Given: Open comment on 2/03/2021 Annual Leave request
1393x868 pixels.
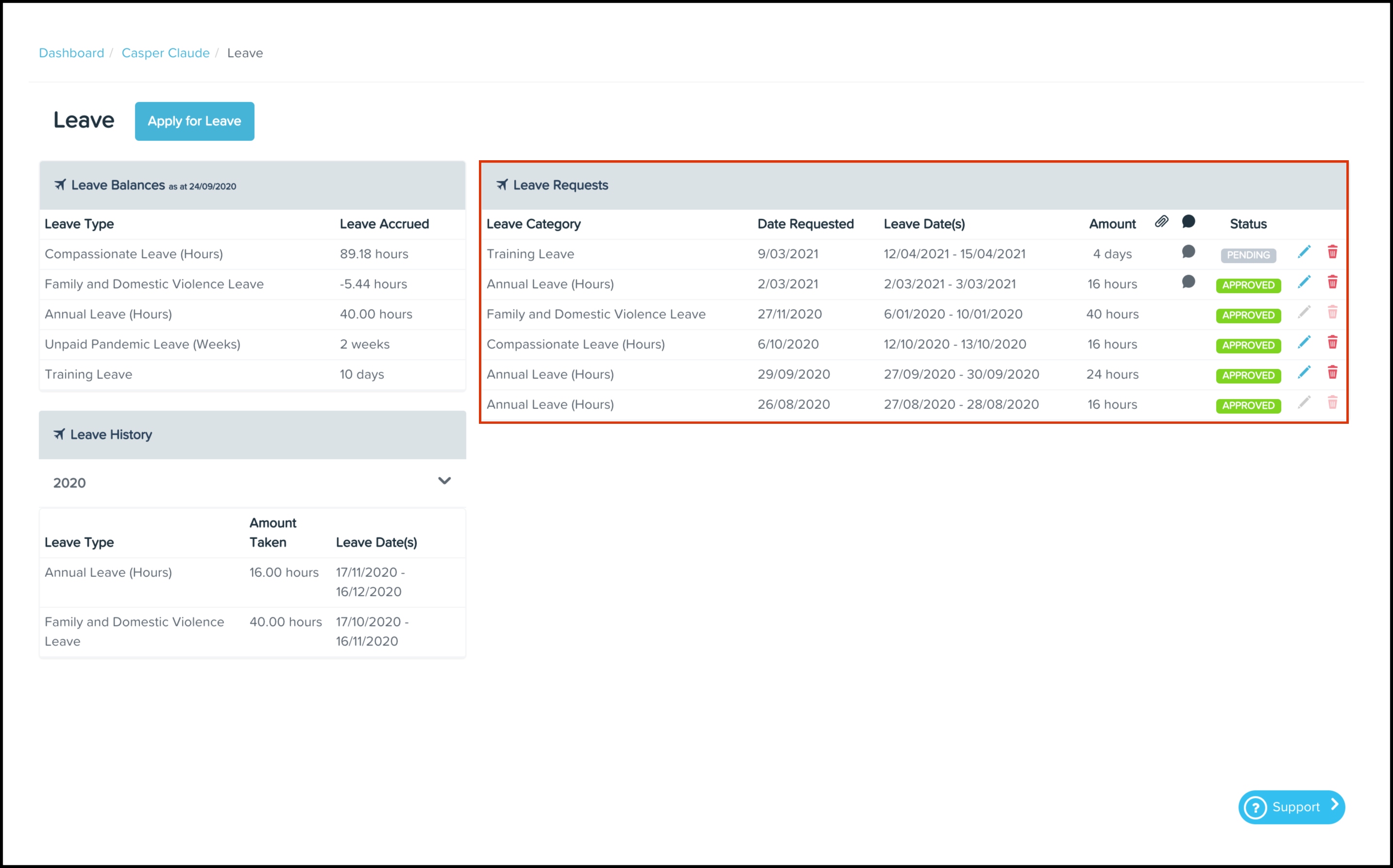Looking at the screenshot, I should 1188,282.
